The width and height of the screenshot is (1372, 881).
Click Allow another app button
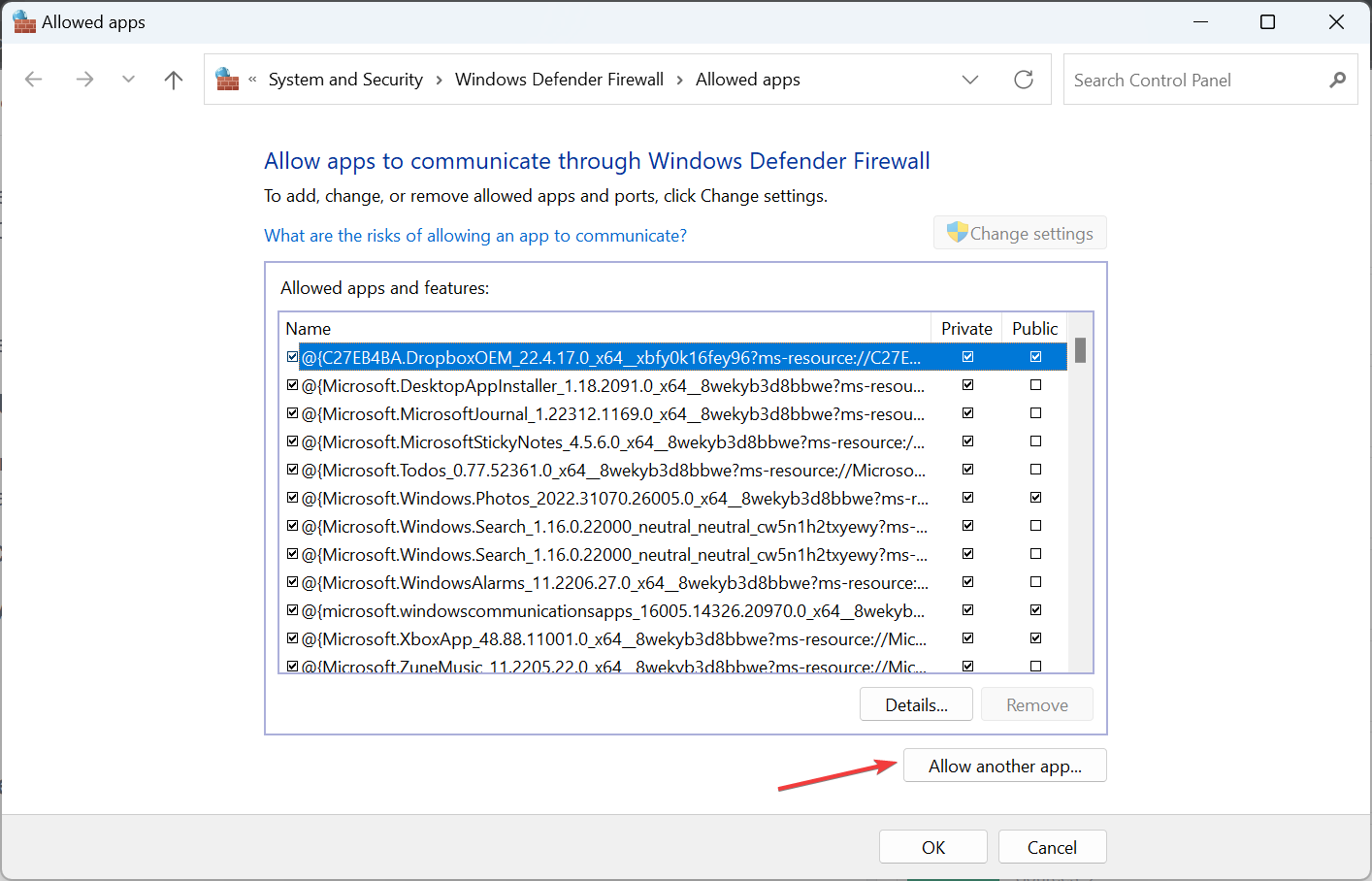(1005, 766)
